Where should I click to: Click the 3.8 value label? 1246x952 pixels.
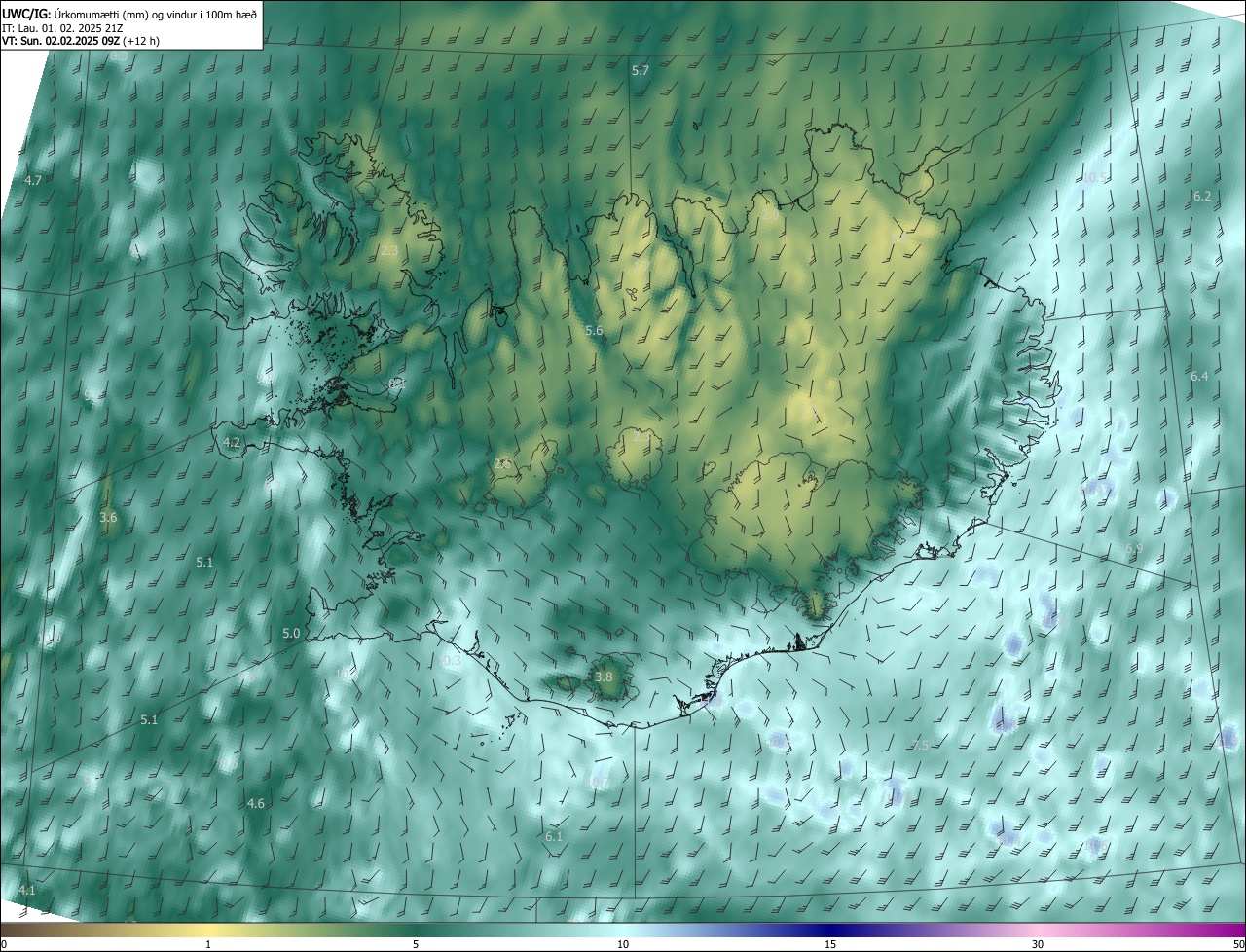point(604,677)
